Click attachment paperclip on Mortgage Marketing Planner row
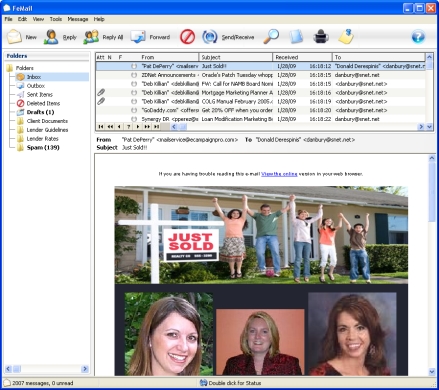 [101, 92]
